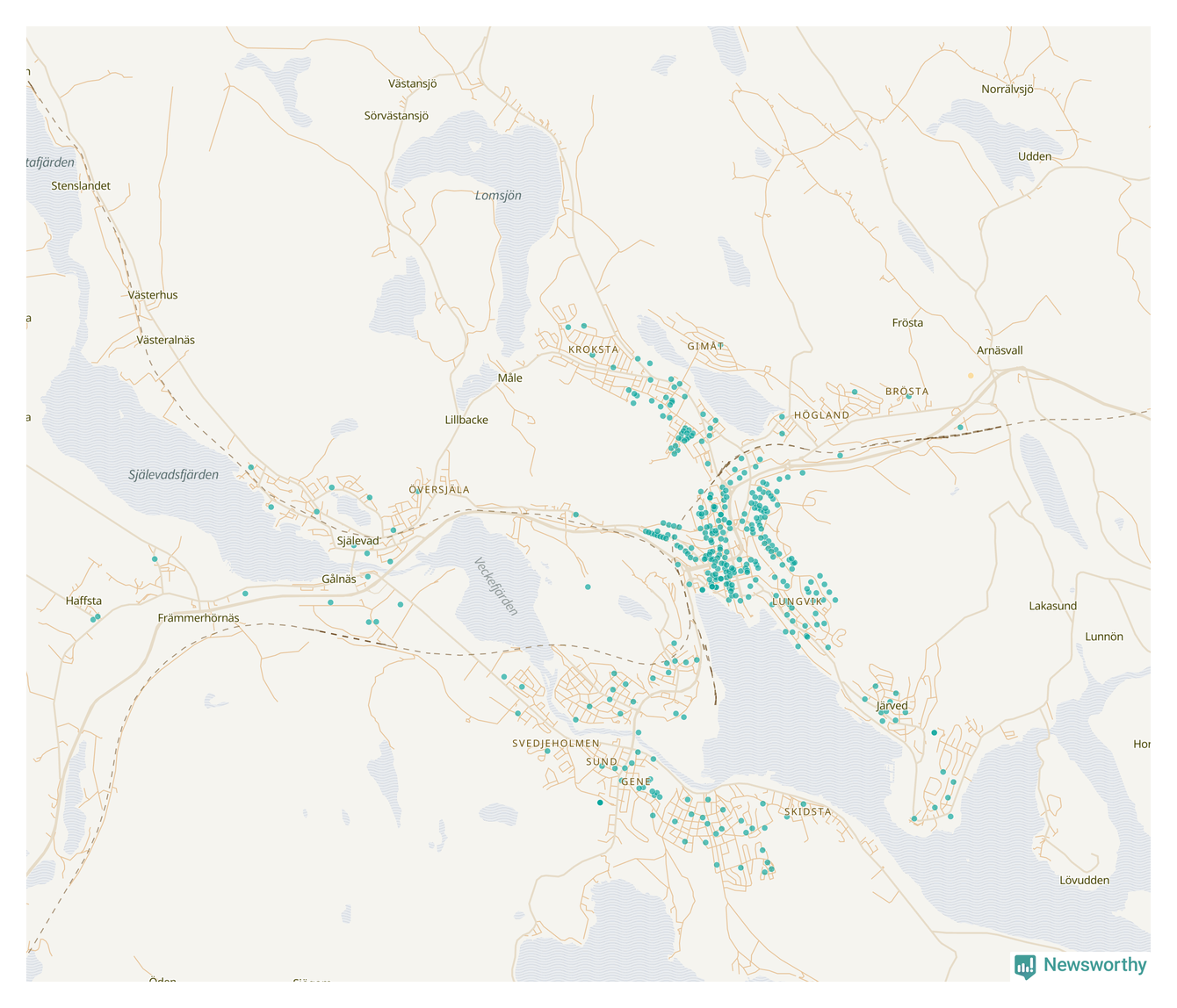The image size is (1177, 1008).
Task: Click the Själevadsfjärden water label
Action: pos(173,475)
